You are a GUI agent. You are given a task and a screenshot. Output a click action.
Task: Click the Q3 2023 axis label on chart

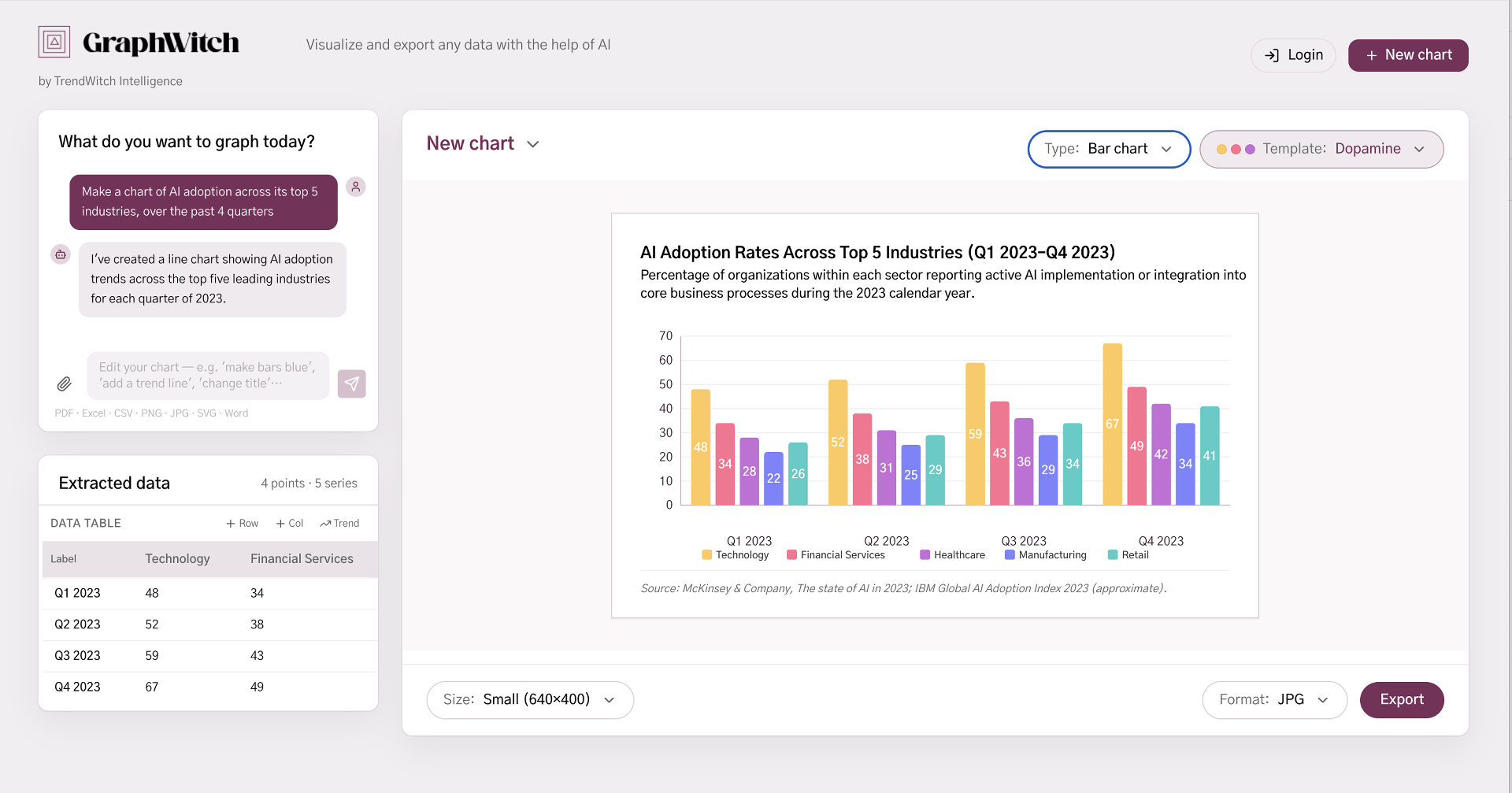[1024, 541]
